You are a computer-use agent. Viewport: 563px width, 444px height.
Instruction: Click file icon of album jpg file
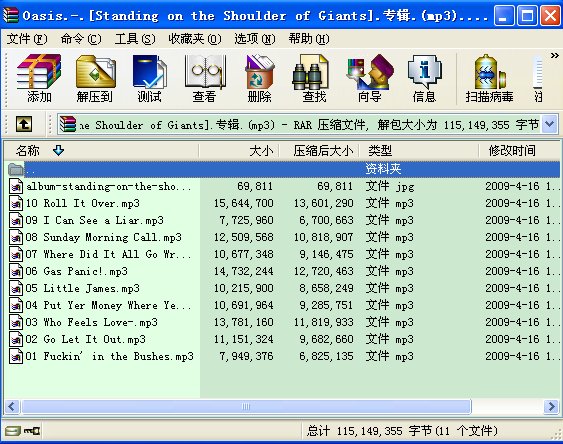pyautogui.click(x=16, y=187)
